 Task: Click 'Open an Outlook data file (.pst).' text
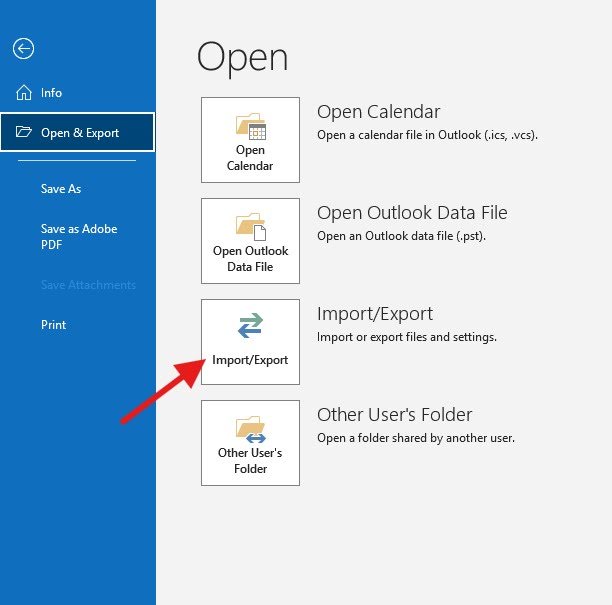pos(401,236)
